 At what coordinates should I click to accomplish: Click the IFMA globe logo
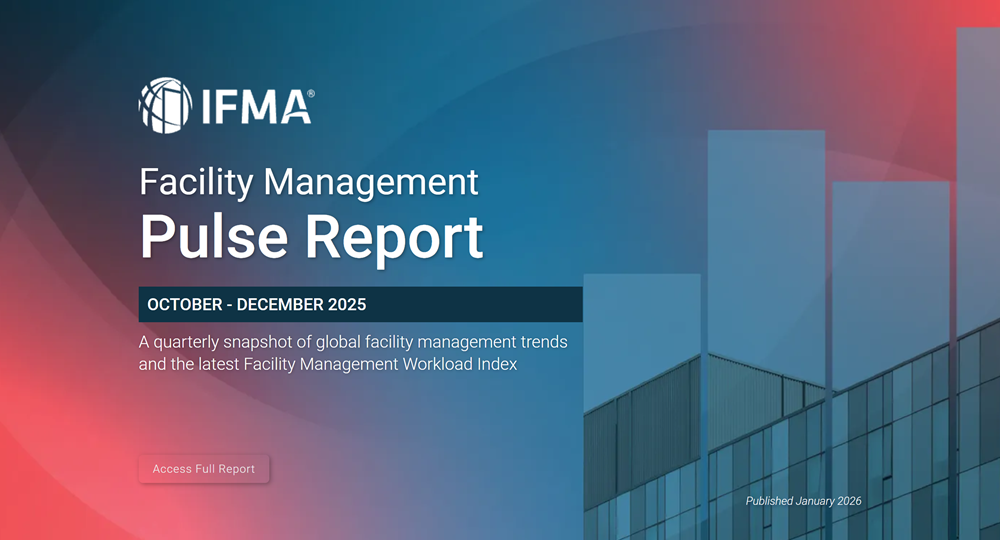pyautogui.click(x=165, y=106)
